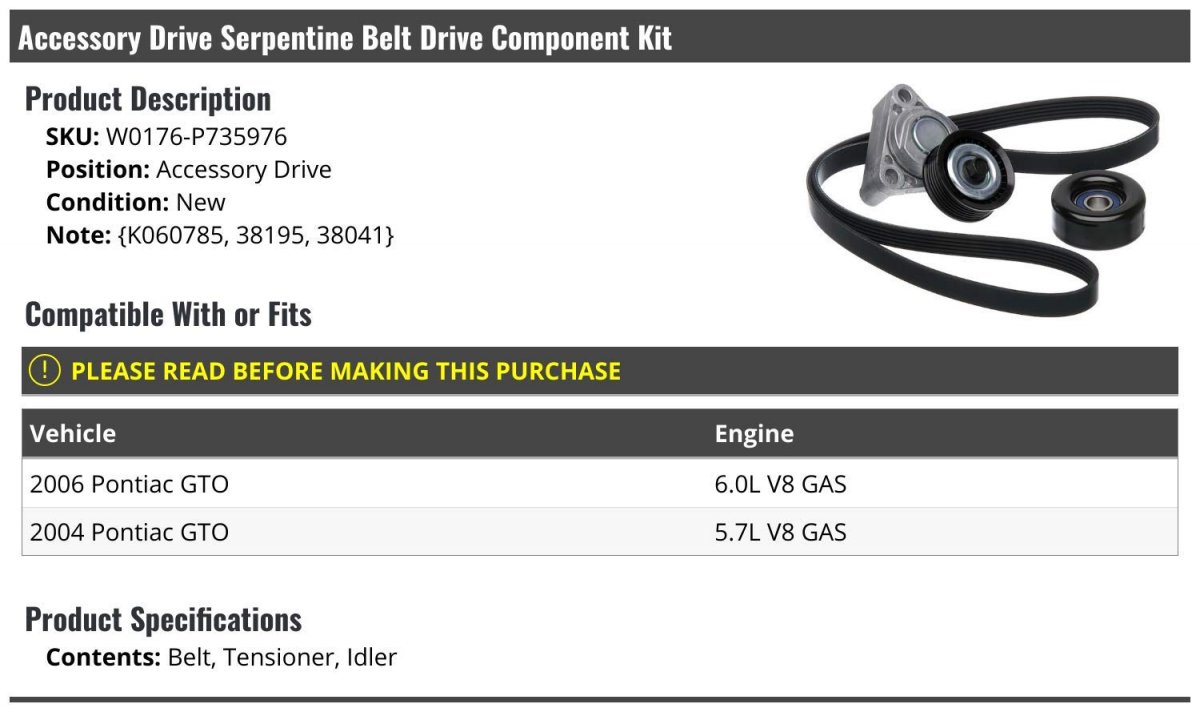This screenshot has height=712, width=1200.
Task: Click the 5.7L V8 GAS engine cell
Action: coord(780,532)
